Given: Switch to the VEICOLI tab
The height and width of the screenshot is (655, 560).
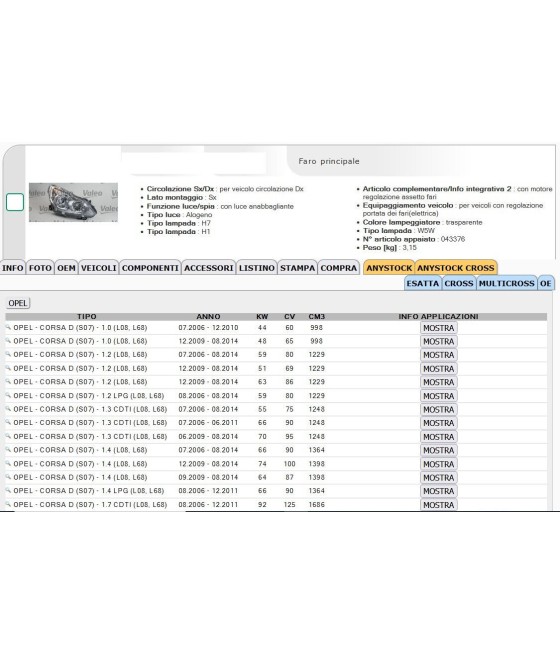Looking at the screenshot, I should 99,268.
